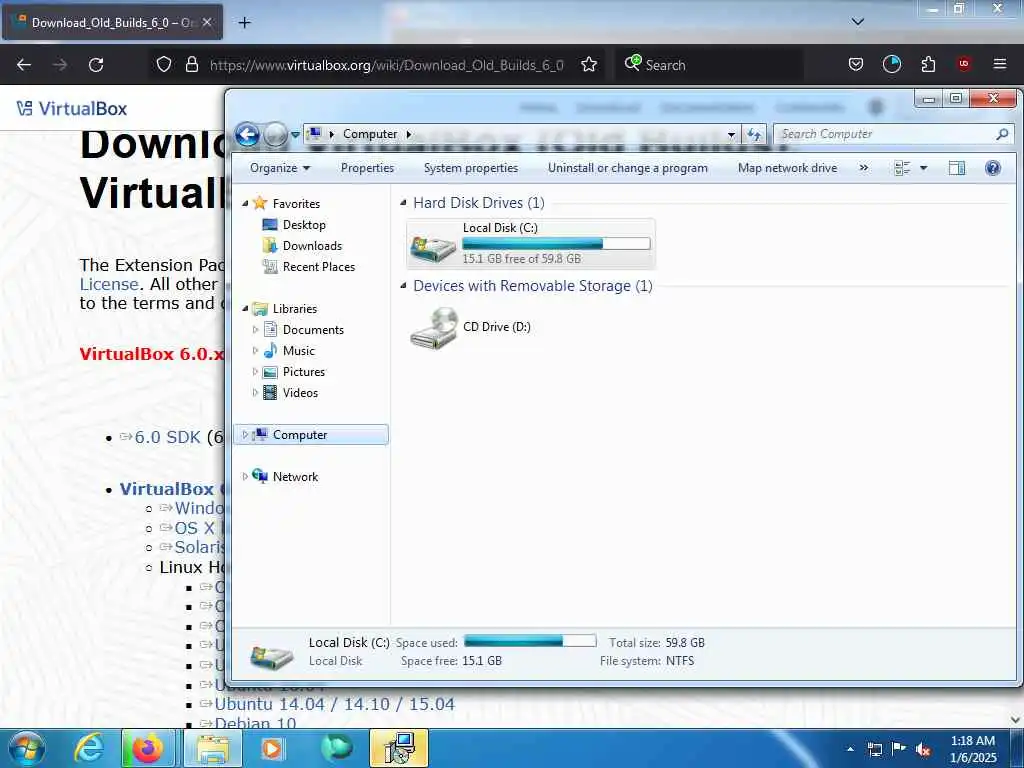The height and width of the screenshot is (768, 1024).
Task: Select the Favorites star icon
Action: tap(260, 203)
